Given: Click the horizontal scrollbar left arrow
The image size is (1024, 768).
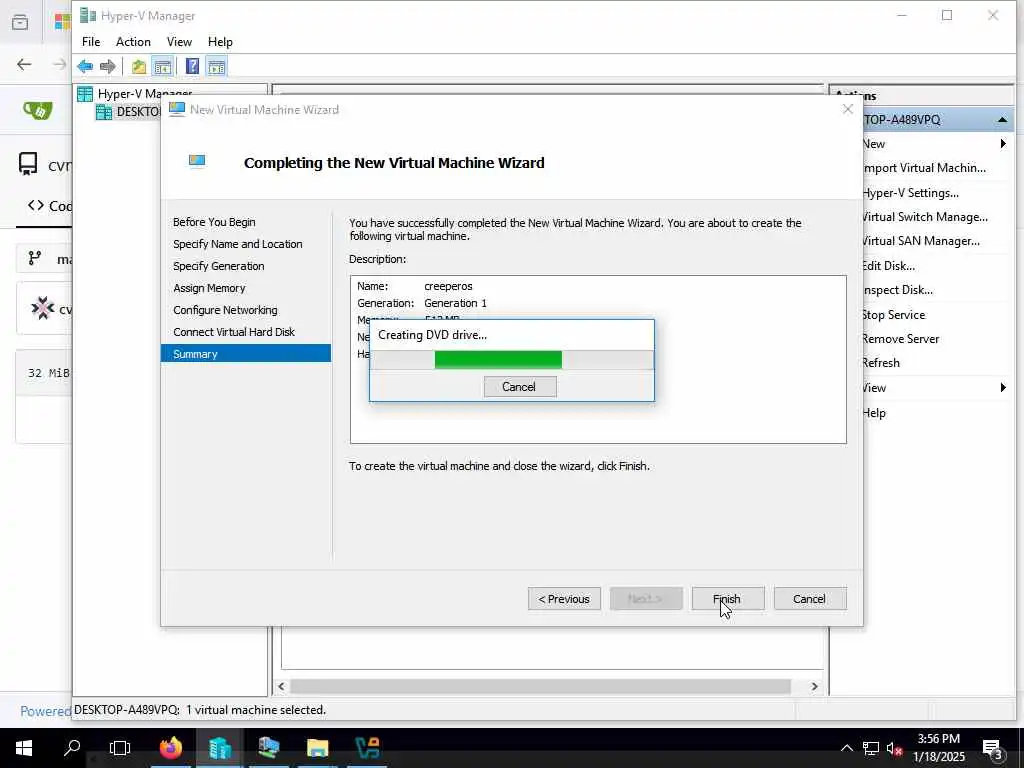Looking at the screenshot, I should coord(281,686).
